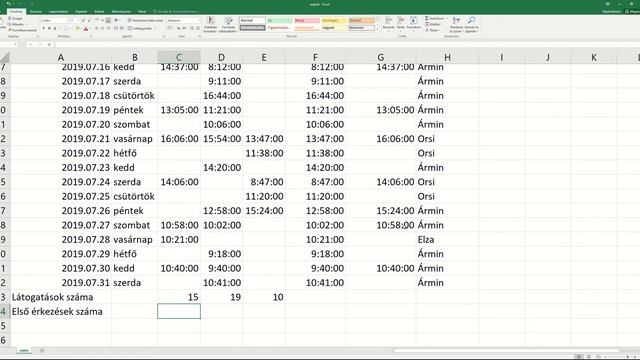Switch to the Beszúrás ribbon tab
The height and width of the screenshot is (360, 640).
tap(36, 11)
